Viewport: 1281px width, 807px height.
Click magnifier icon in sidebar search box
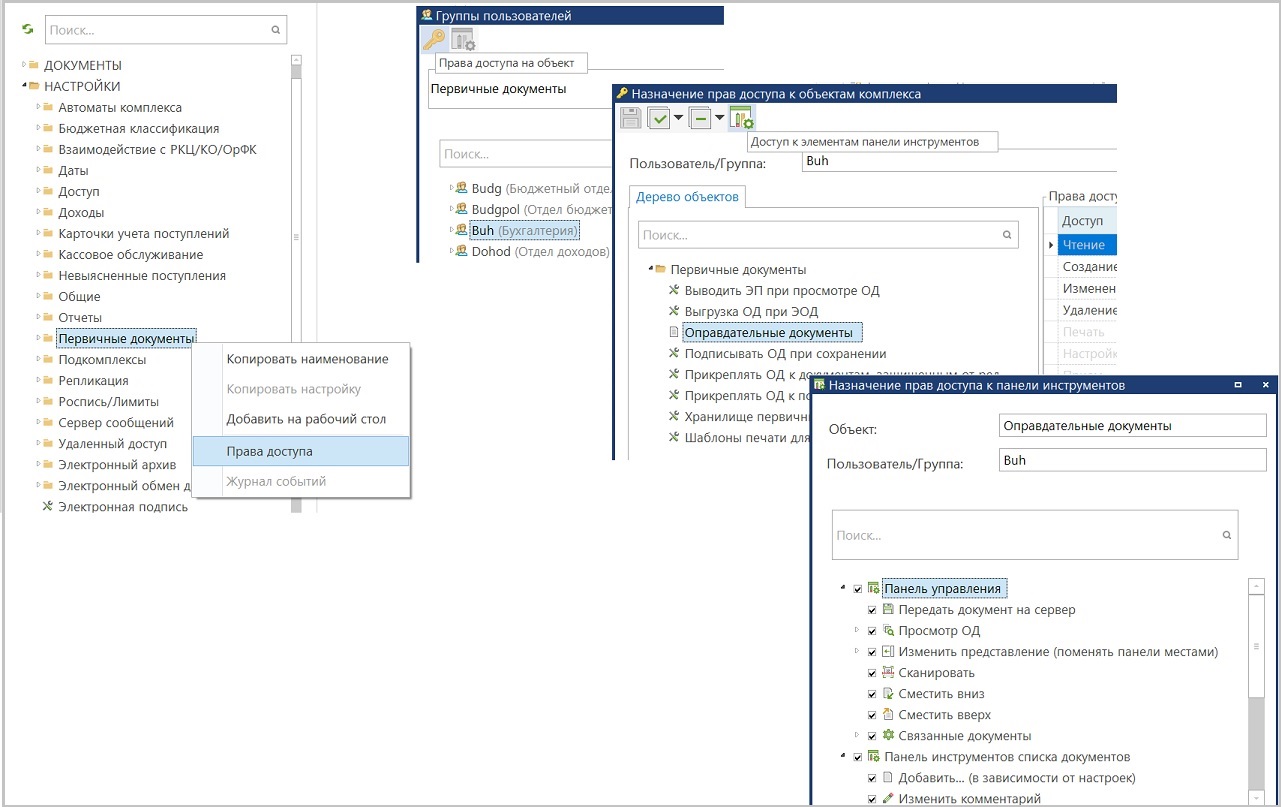pyautogui.click(x=276, y=30)
